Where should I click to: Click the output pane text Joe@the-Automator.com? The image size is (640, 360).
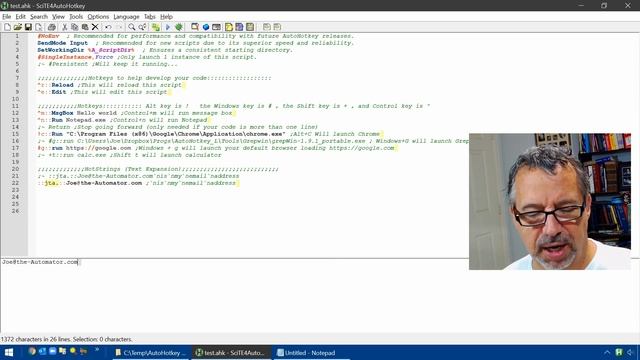tap(40, 262)
